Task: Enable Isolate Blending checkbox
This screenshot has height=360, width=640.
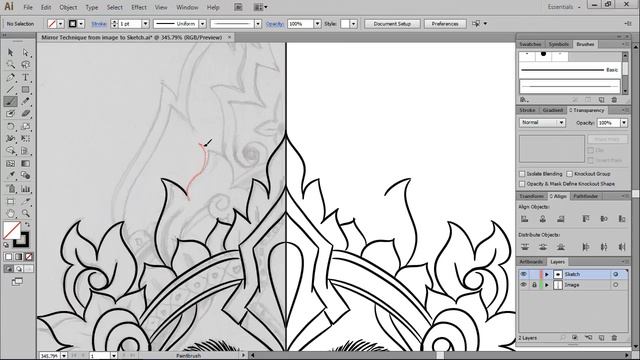Action: click(x=522, y=174)
